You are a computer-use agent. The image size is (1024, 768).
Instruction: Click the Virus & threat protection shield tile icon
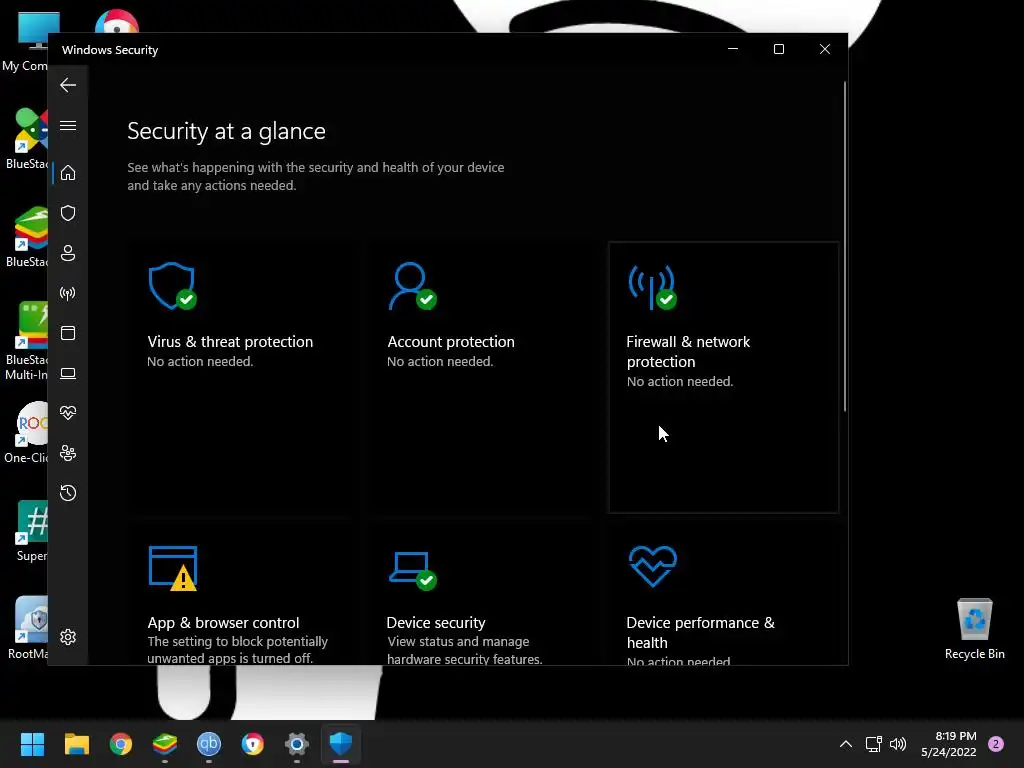pos(172,286)
